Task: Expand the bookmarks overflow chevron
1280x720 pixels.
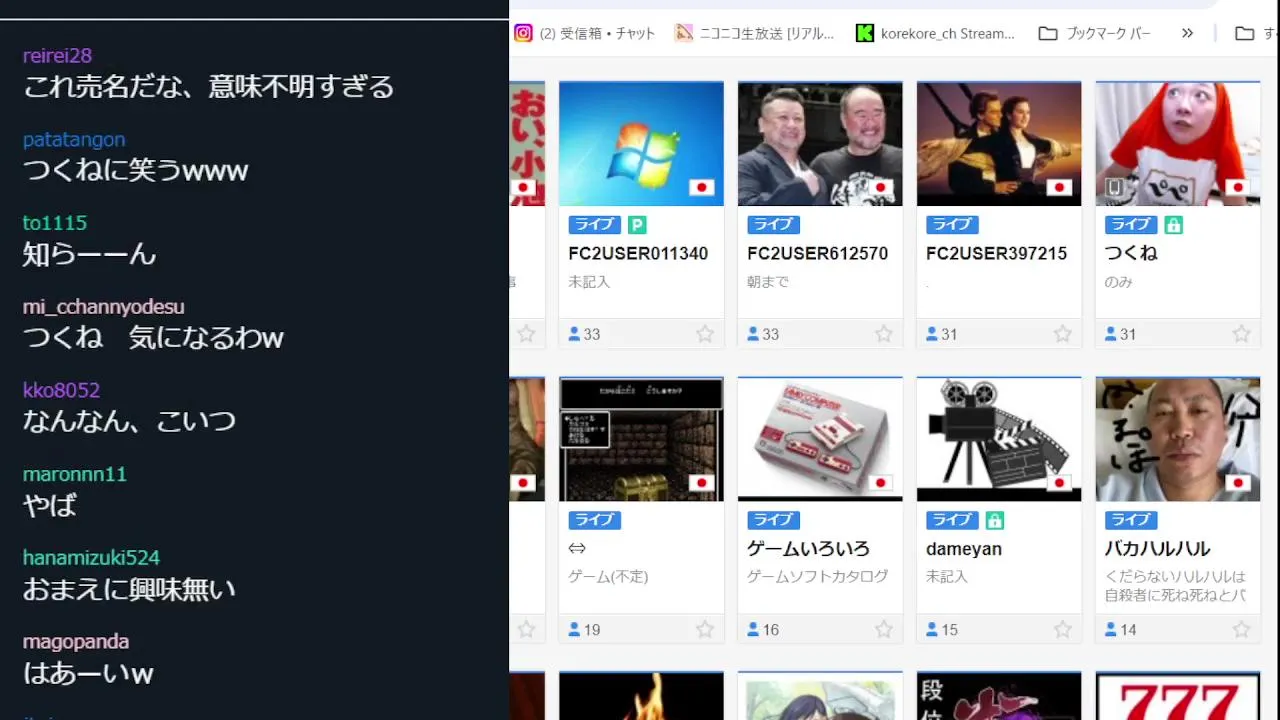Action: pyautogui.click(x=1187, y=33)
